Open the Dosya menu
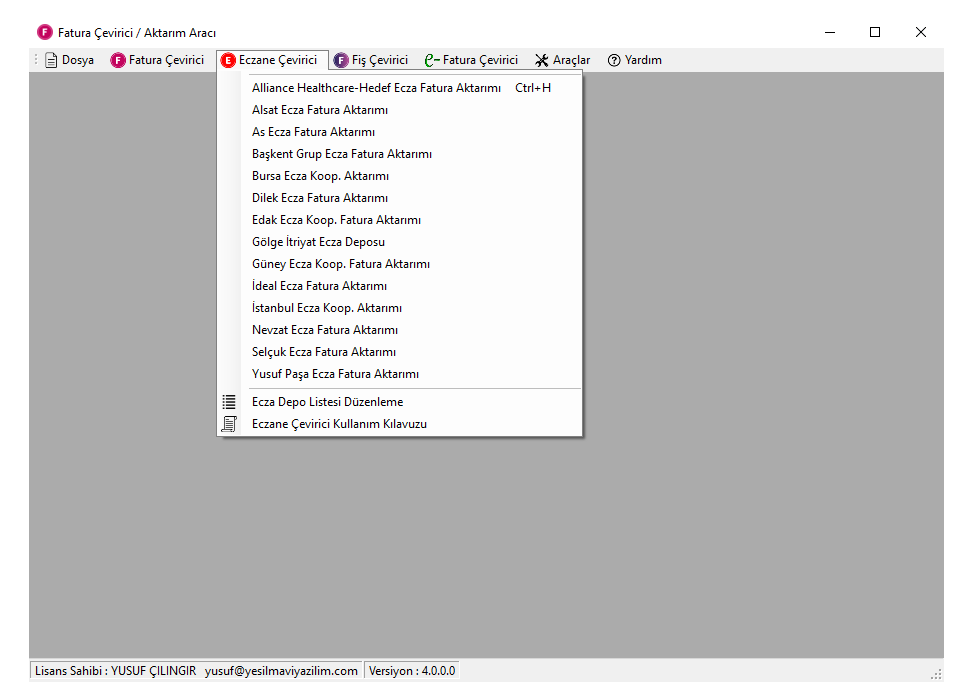 tap(70, 60)
